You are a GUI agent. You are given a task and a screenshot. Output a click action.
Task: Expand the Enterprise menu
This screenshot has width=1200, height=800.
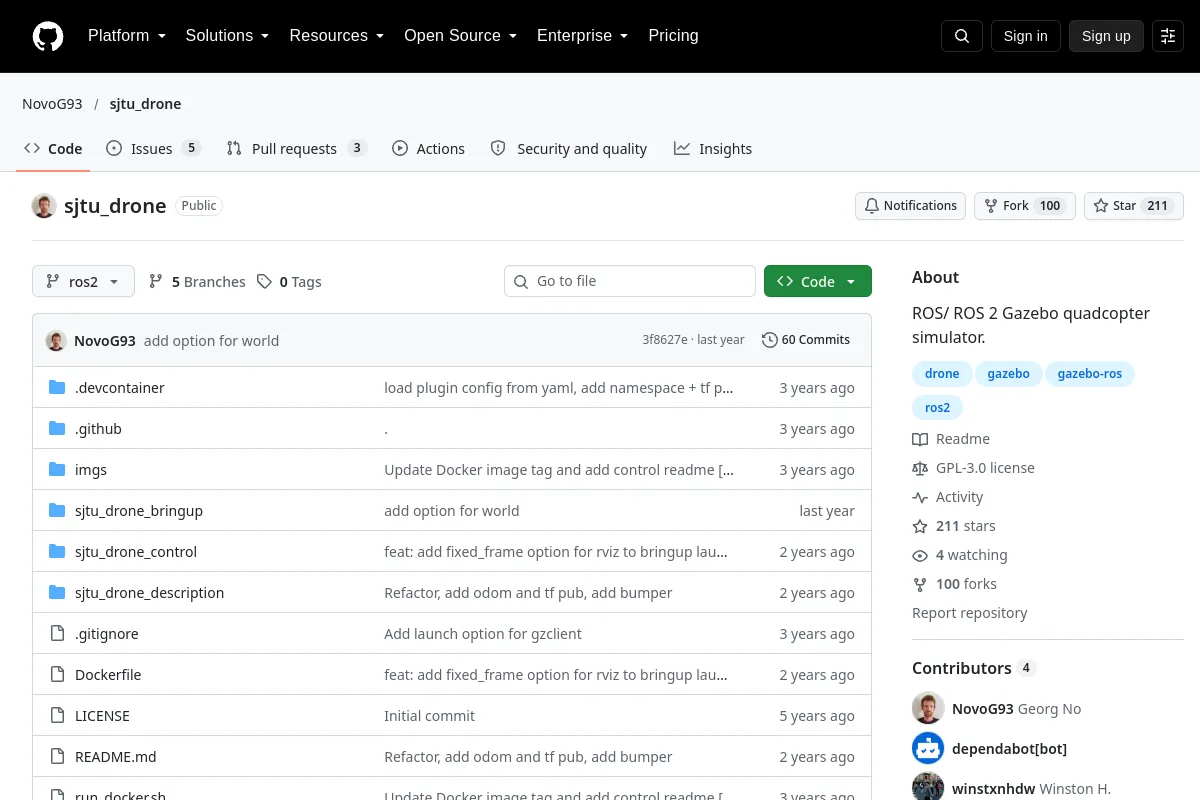pos(582,36)
